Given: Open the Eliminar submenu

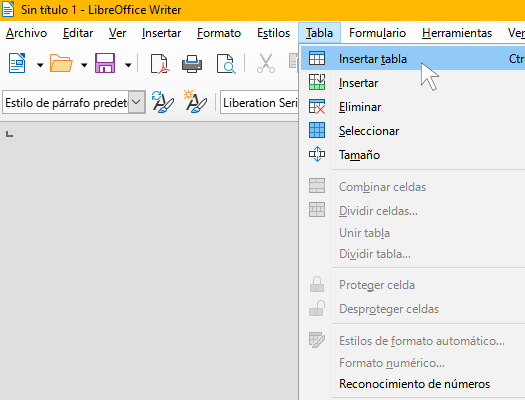Looking at the screenshot, I should tap(413, 107).
